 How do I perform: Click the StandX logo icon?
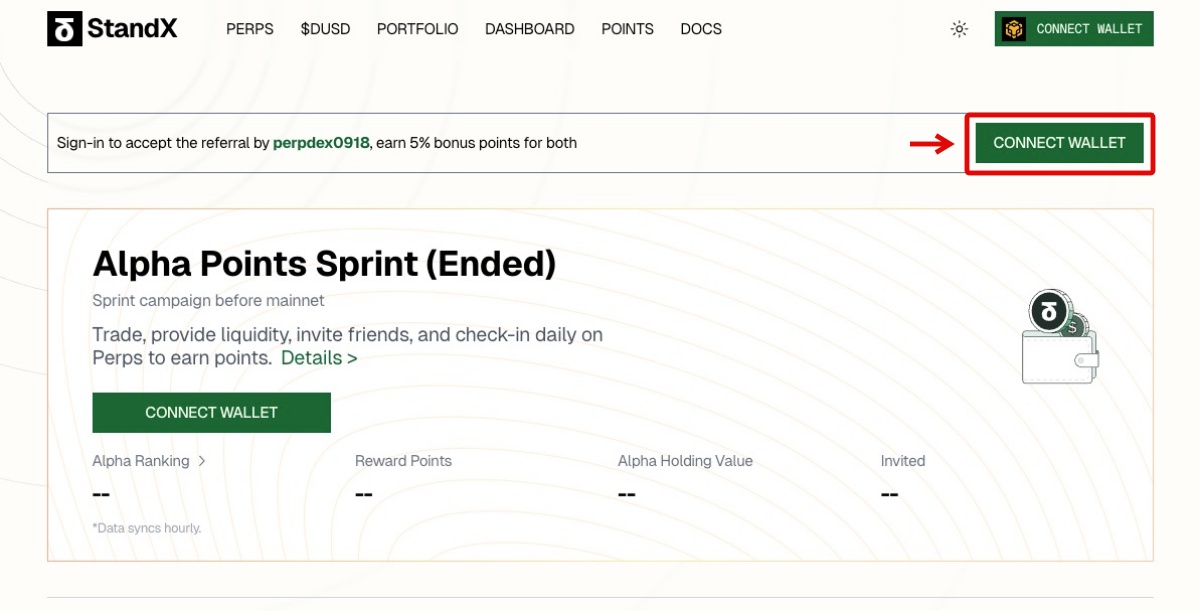[x=64, y=29]
